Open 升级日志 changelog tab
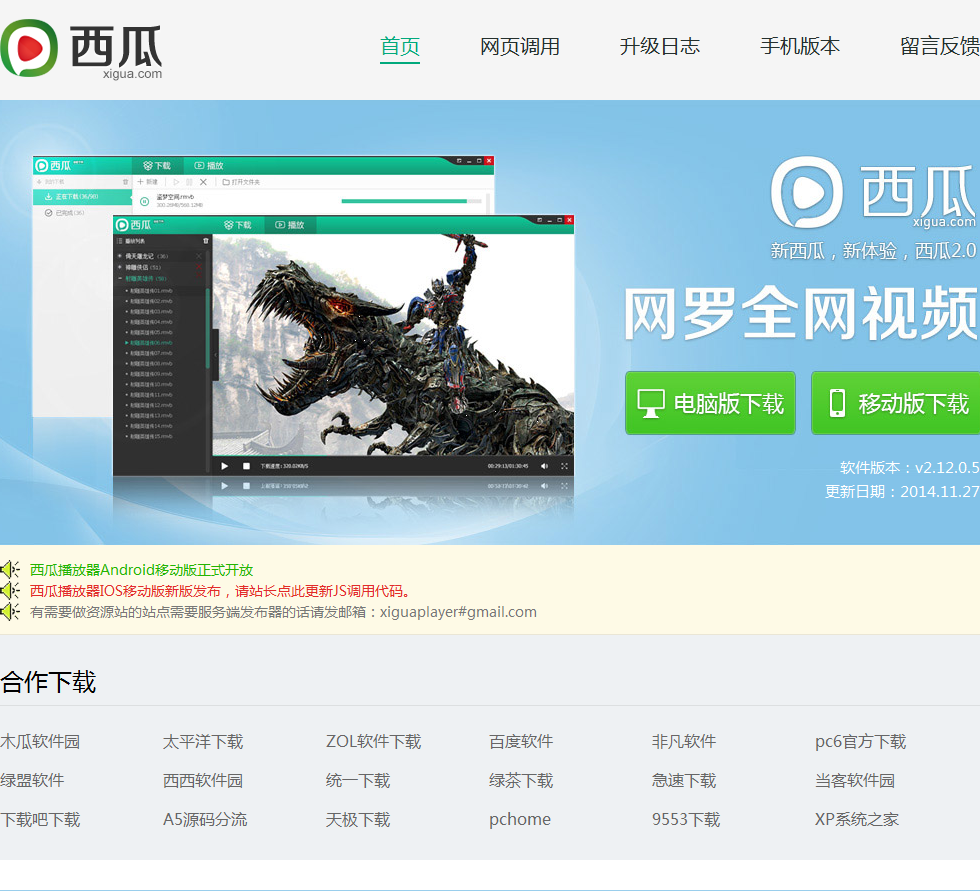Viewport: 980px width, 891px height. click(x=659, y=46)
